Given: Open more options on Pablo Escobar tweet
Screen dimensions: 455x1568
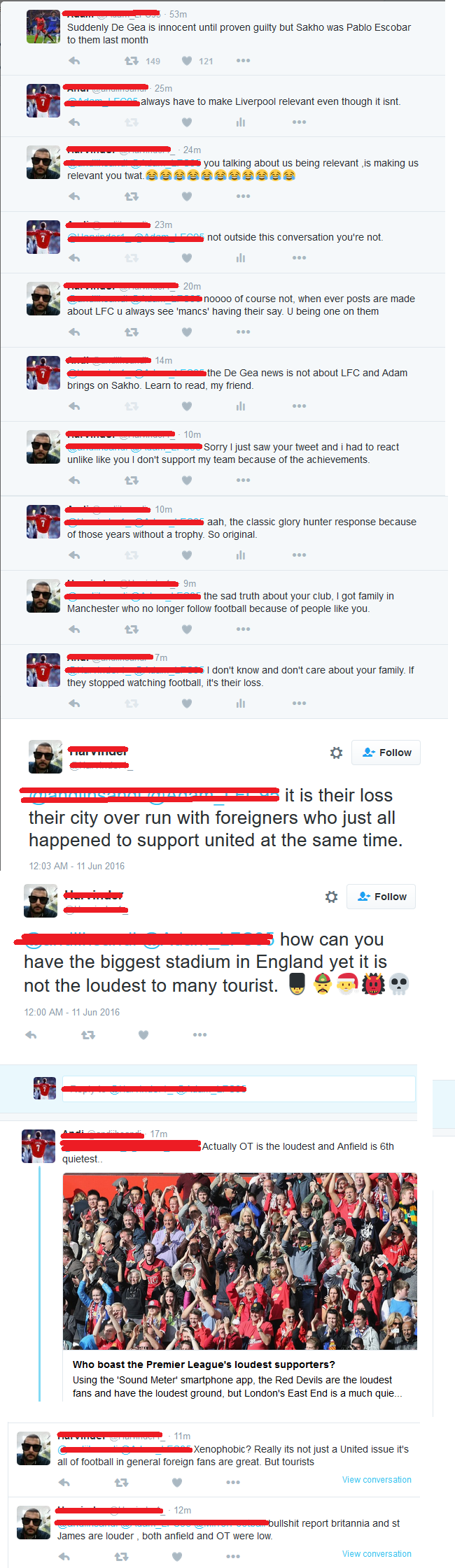Looking at the screenshot, I should pyautogui.click(x=243, y=61).
